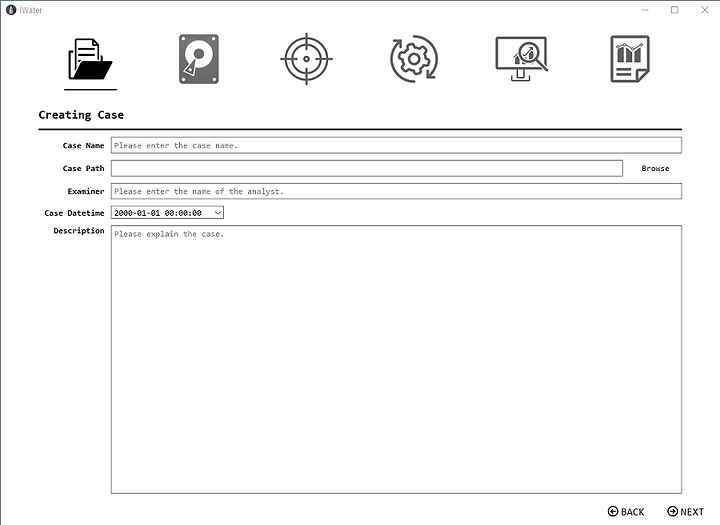Open the disk image step icon
This screenshot has width=720, height=525.
199,59
